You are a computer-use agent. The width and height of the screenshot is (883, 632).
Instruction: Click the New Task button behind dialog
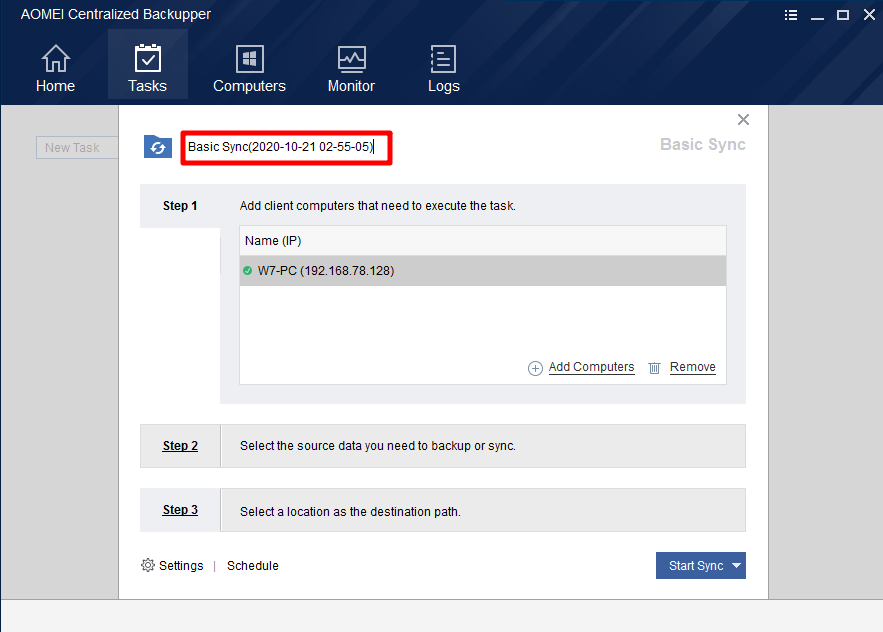[77, 148]
